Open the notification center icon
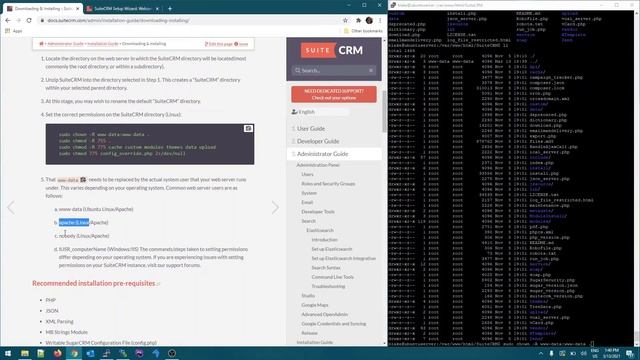 point(630,353)
